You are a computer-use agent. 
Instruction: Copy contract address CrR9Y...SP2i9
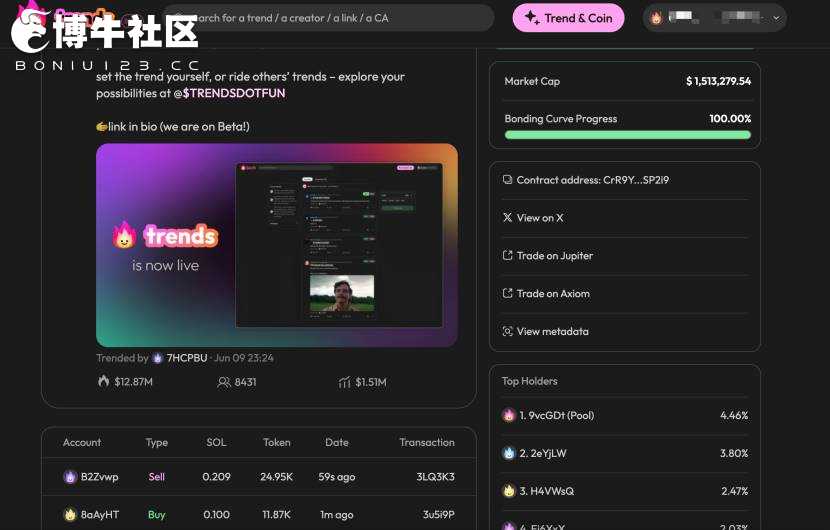(x=592, y=180)
